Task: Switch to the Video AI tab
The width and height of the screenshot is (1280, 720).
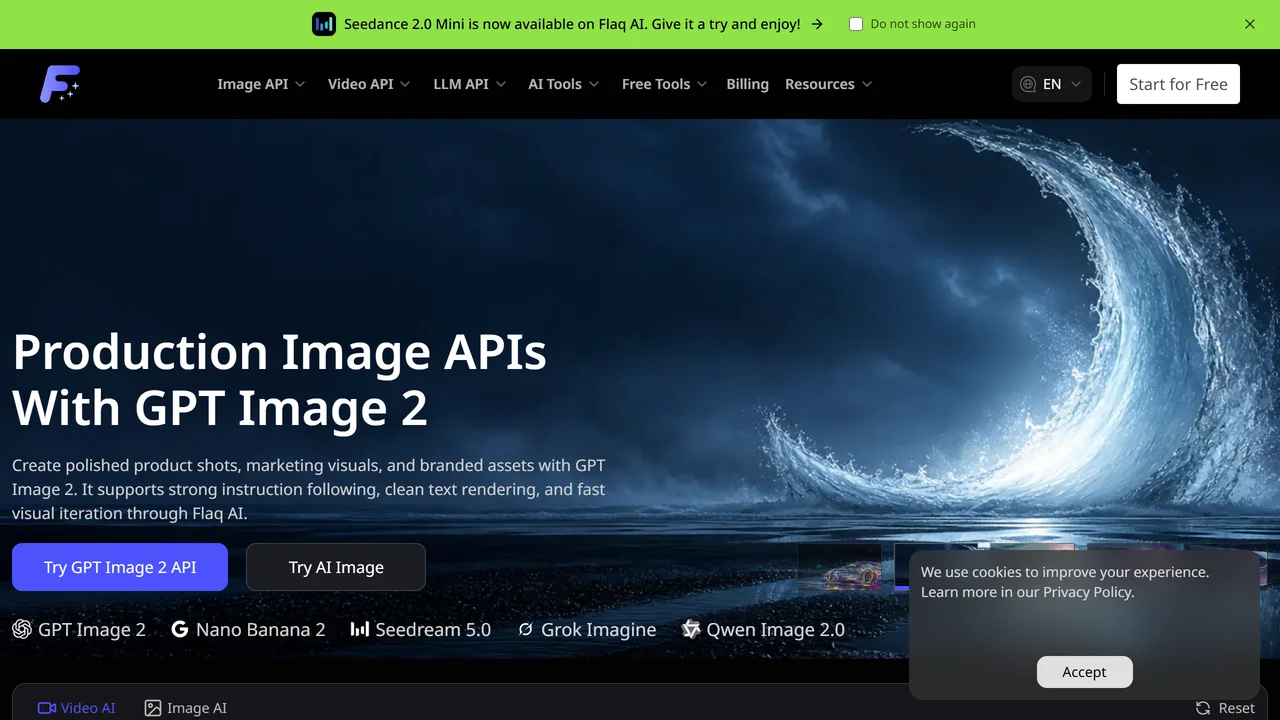Action: [x=76, y=708]
